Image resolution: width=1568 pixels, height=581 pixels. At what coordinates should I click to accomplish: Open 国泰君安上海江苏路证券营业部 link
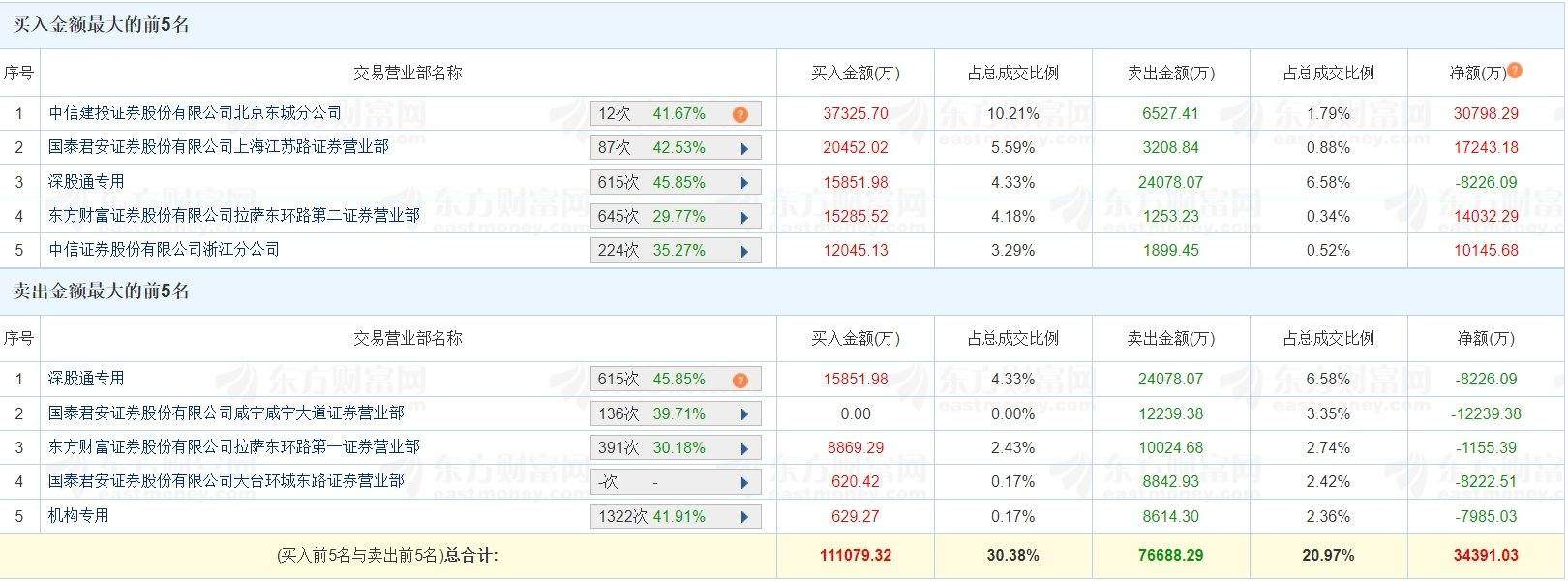click(x=219, y=147)
